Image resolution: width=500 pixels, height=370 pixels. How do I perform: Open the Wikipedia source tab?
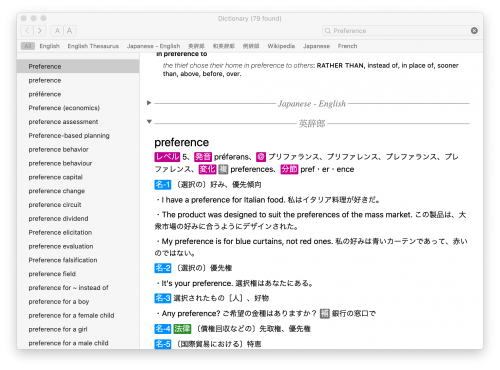(281, 46)
